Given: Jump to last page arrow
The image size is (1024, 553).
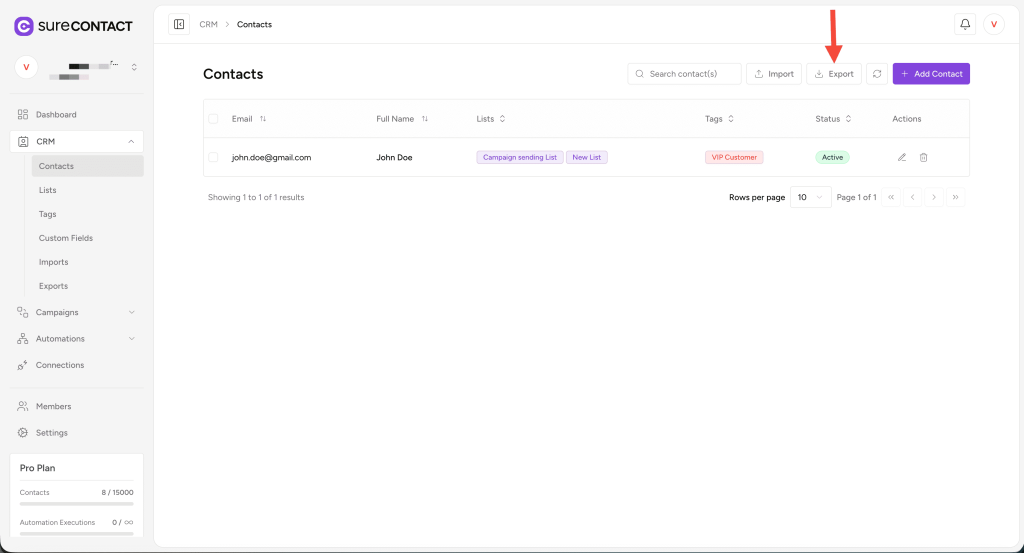Looking at the screenshot, I should tap(956, 197).
